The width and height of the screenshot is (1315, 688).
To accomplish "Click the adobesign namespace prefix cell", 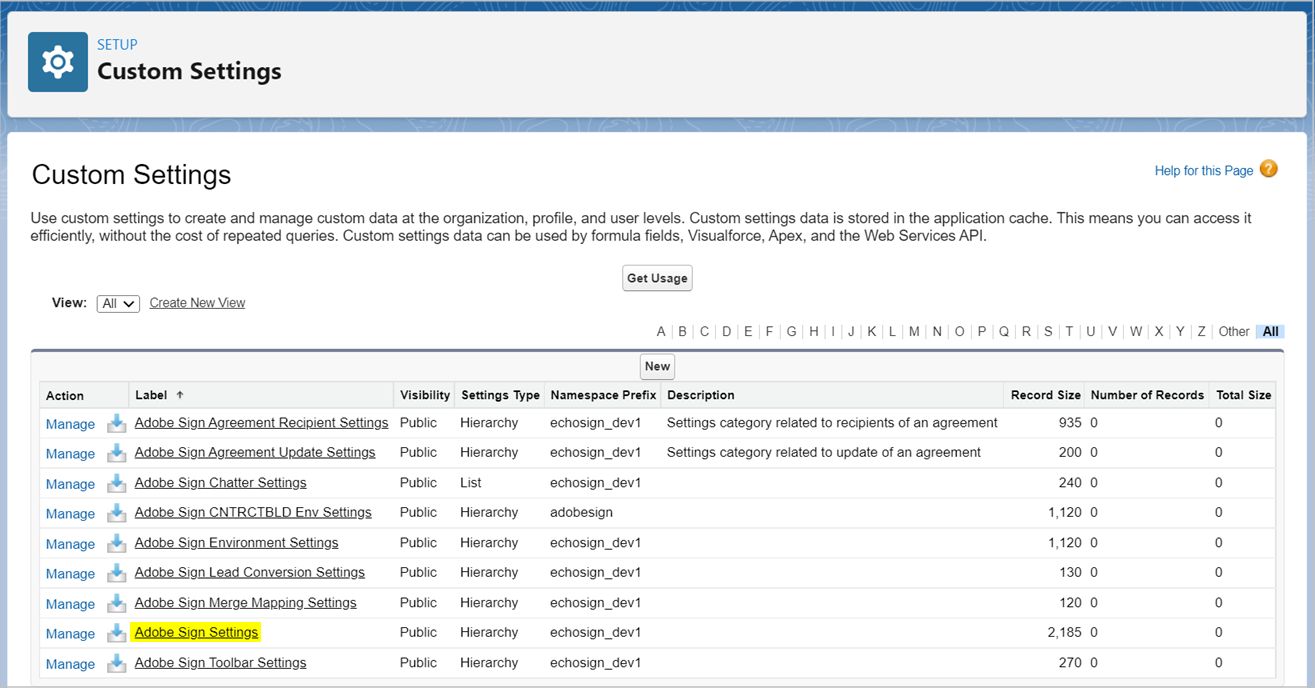I will coord(581,512).
